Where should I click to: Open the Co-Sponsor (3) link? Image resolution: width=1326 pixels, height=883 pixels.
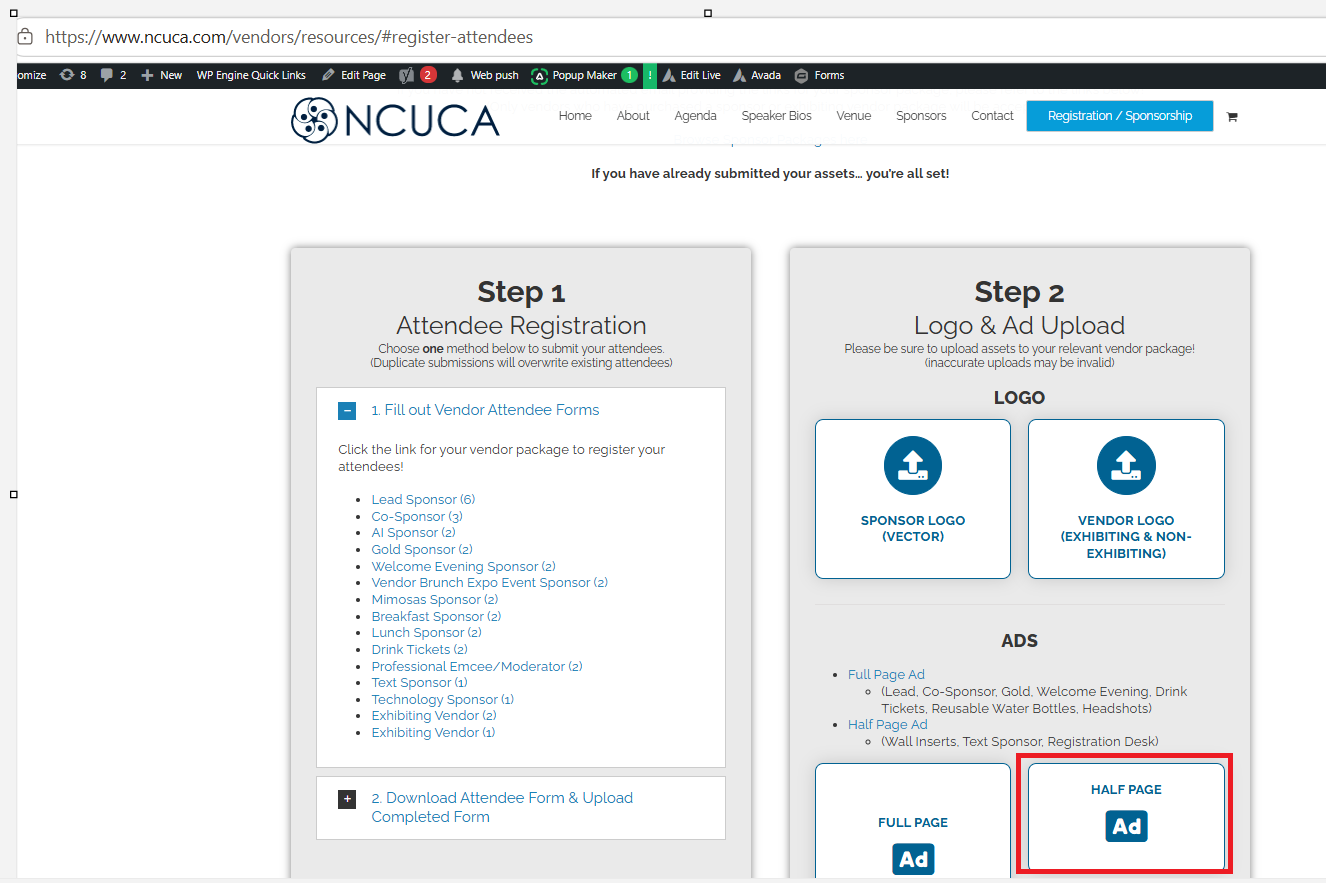point(417,516)
